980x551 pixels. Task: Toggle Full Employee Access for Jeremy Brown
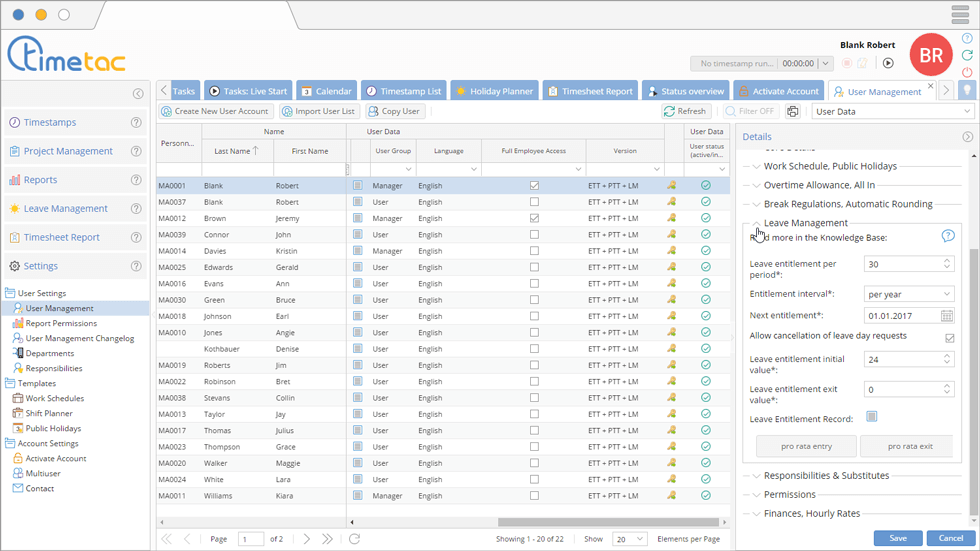point(534,218)
